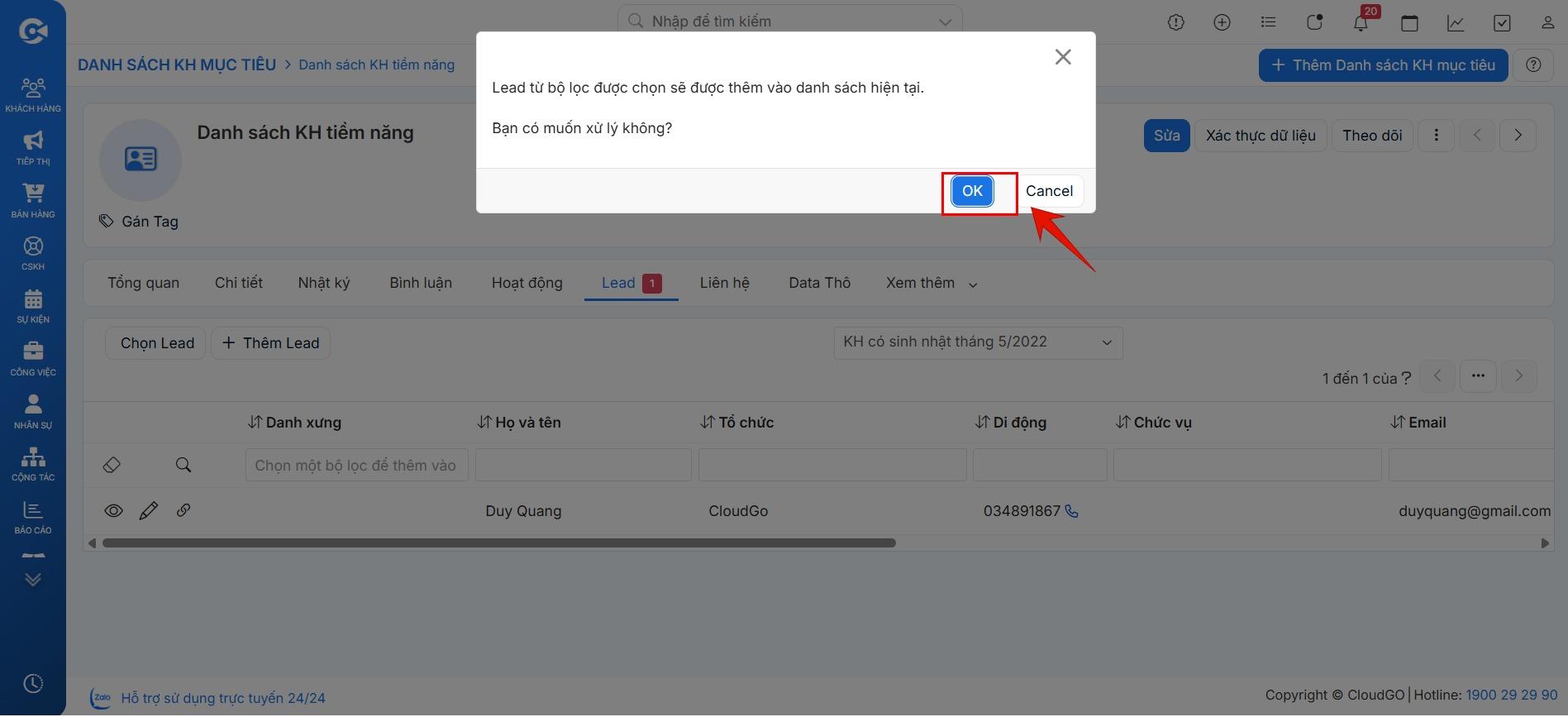The image size is (1568, 717).
Task: Clear filters with the eraser icon
Action: [112, 466]
